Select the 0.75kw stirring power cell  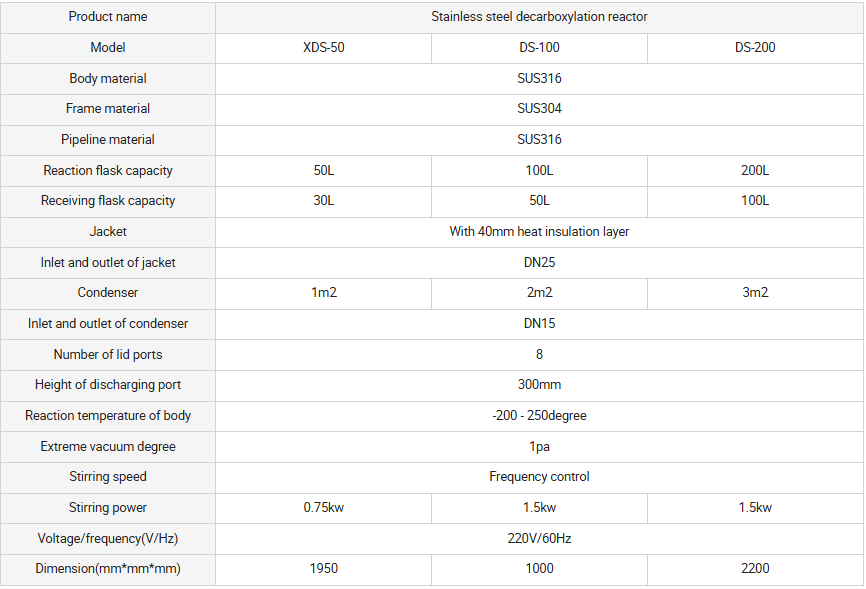pos(323,507)
